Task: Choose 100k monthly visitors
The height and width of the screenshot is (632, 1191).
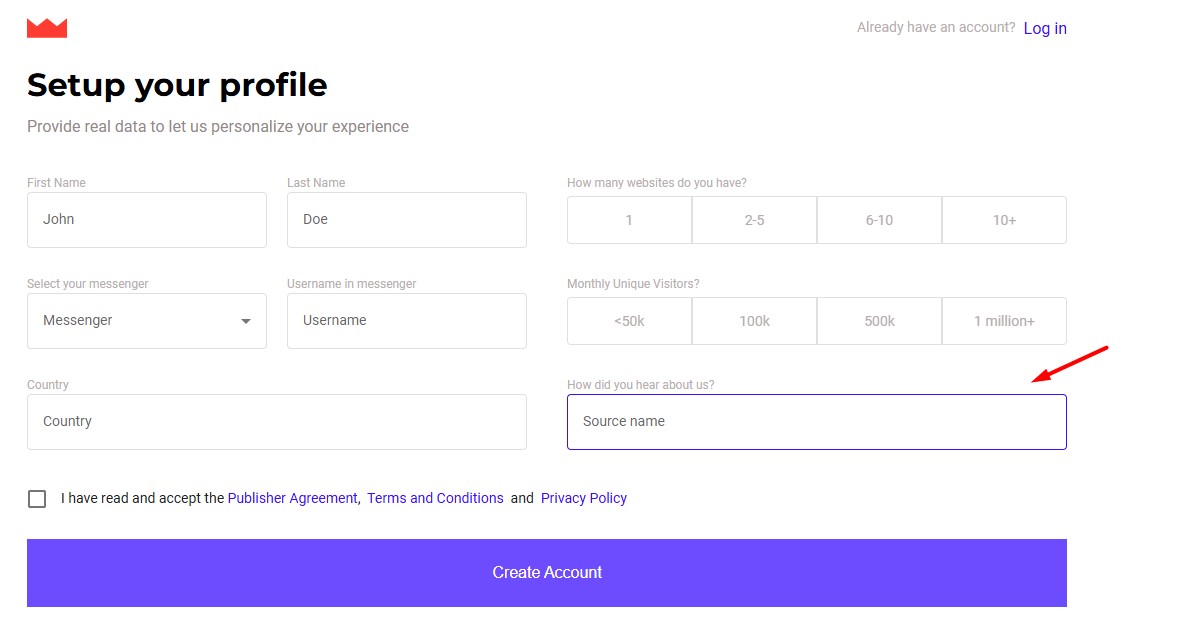Action: pos(754,321)
